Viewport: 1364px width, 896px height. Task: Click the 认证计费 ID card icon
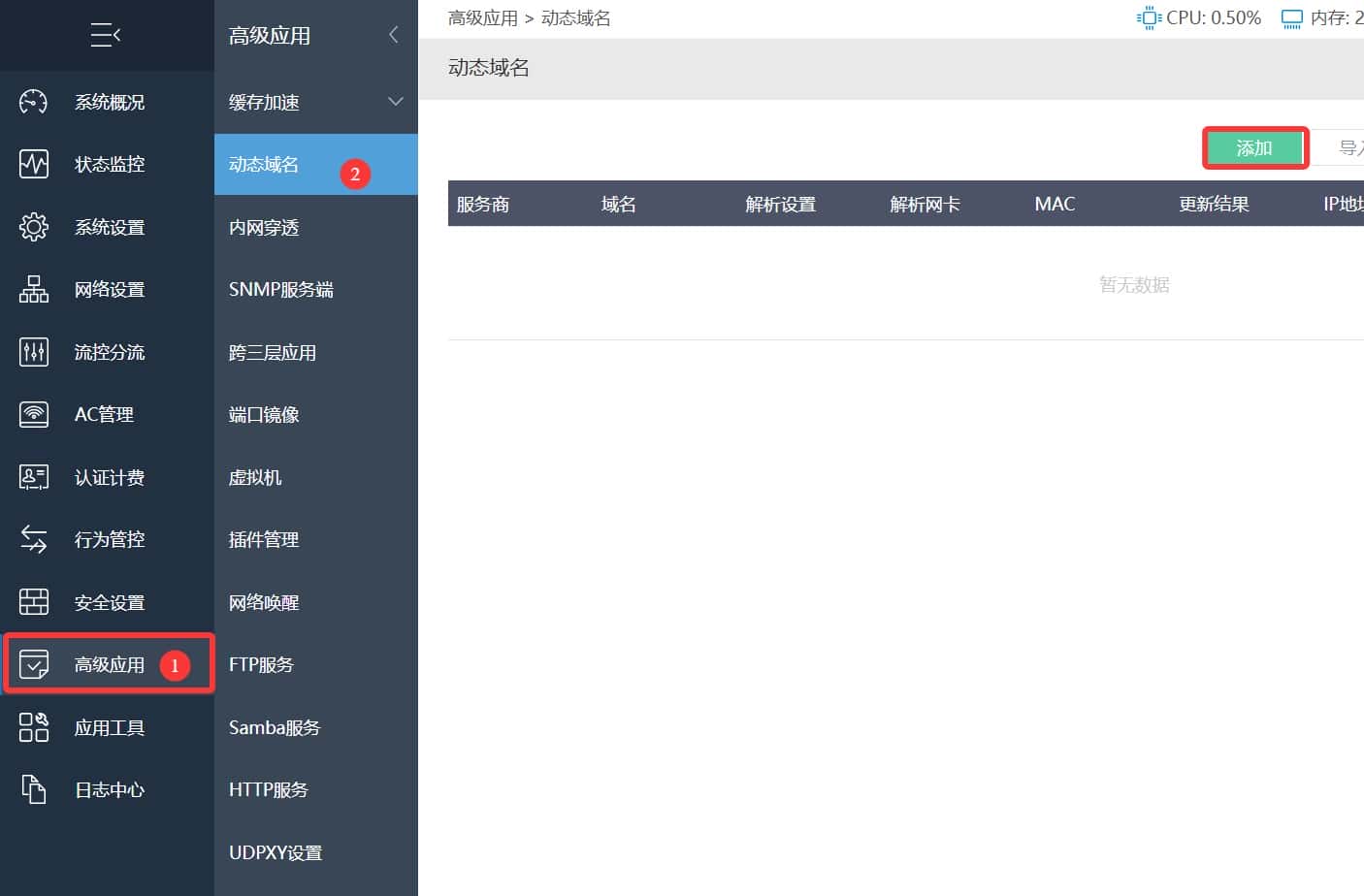click(x=33, y=477)
